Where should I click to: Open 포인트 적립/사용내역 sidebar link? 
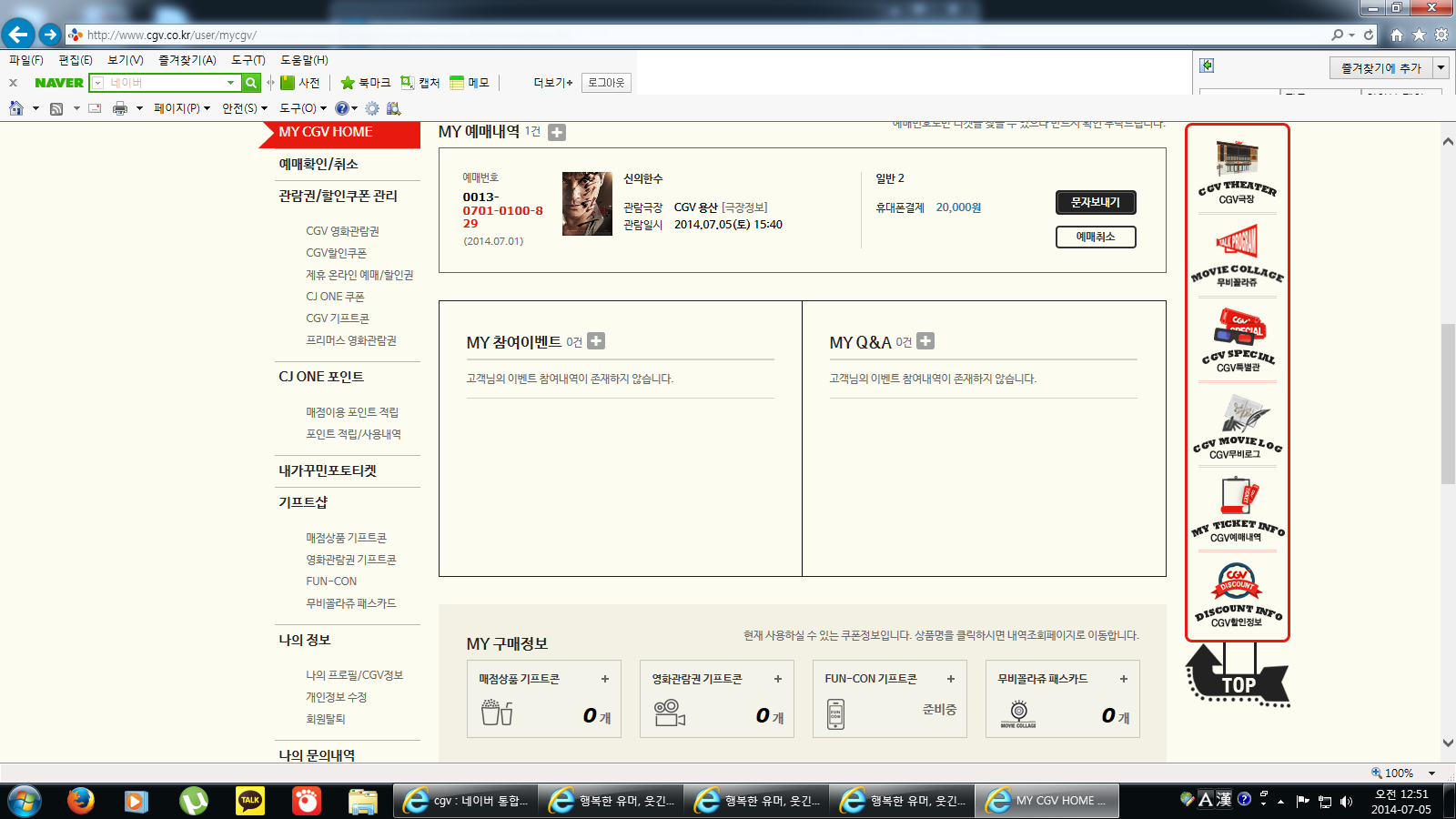(353, 434)
